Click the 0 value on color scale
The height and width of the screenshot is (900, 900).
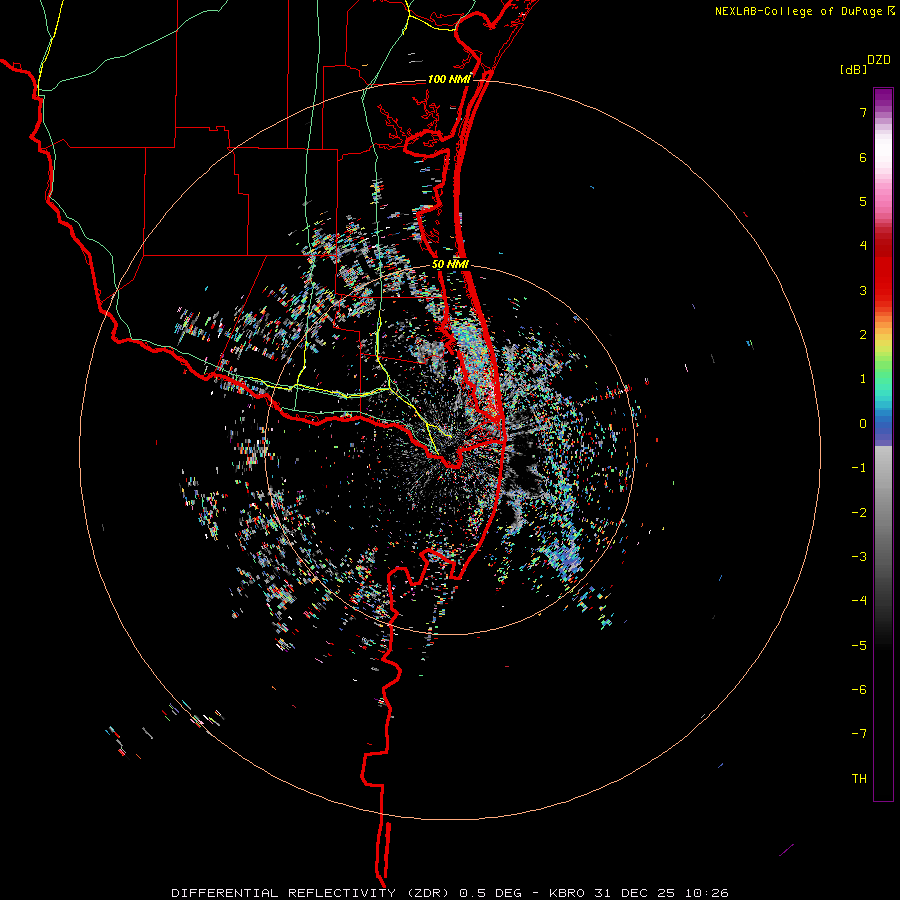(x=863, y=423)
